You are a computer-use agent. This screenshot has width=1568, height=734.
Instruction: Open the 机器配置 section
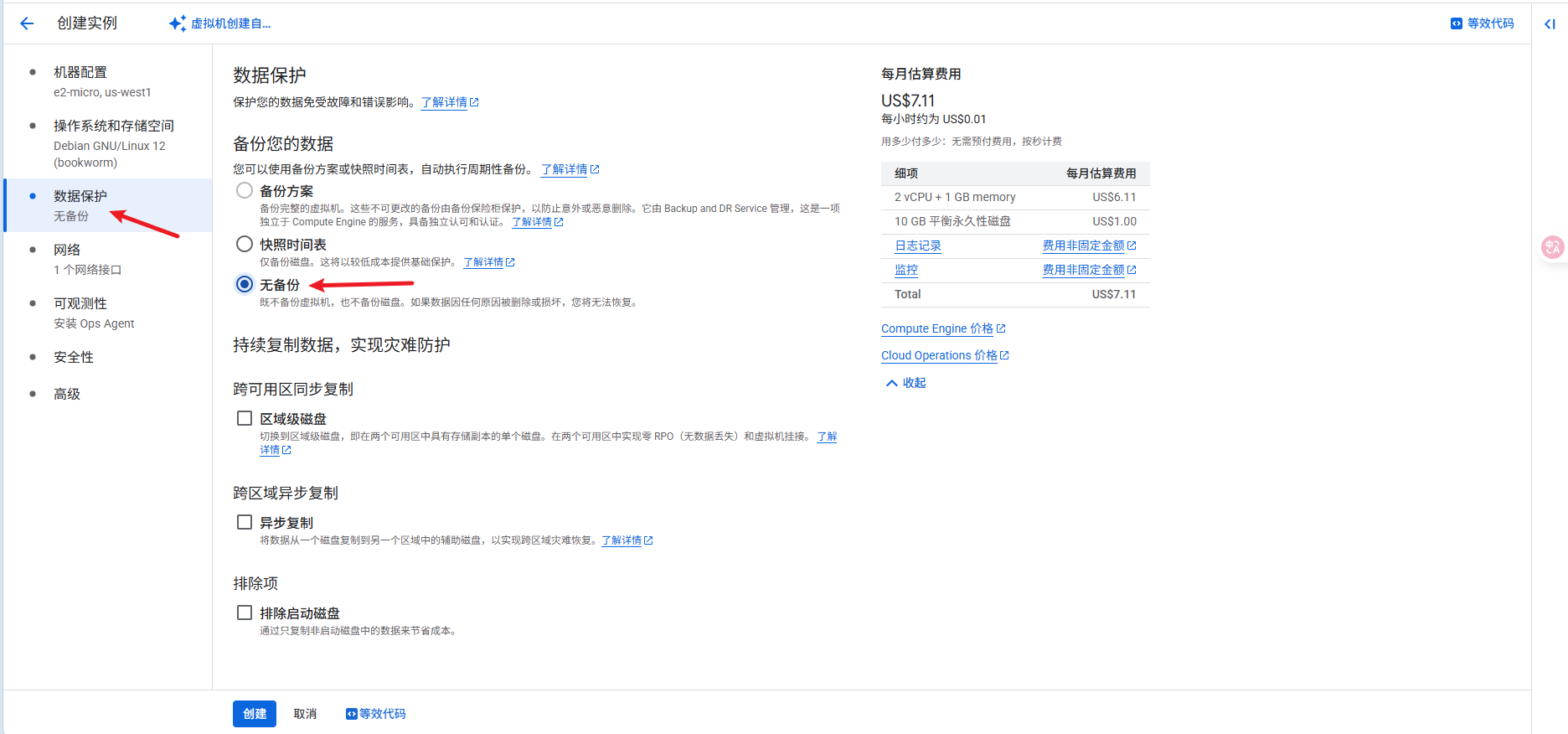pyautogui.click(x=80, y=73)
